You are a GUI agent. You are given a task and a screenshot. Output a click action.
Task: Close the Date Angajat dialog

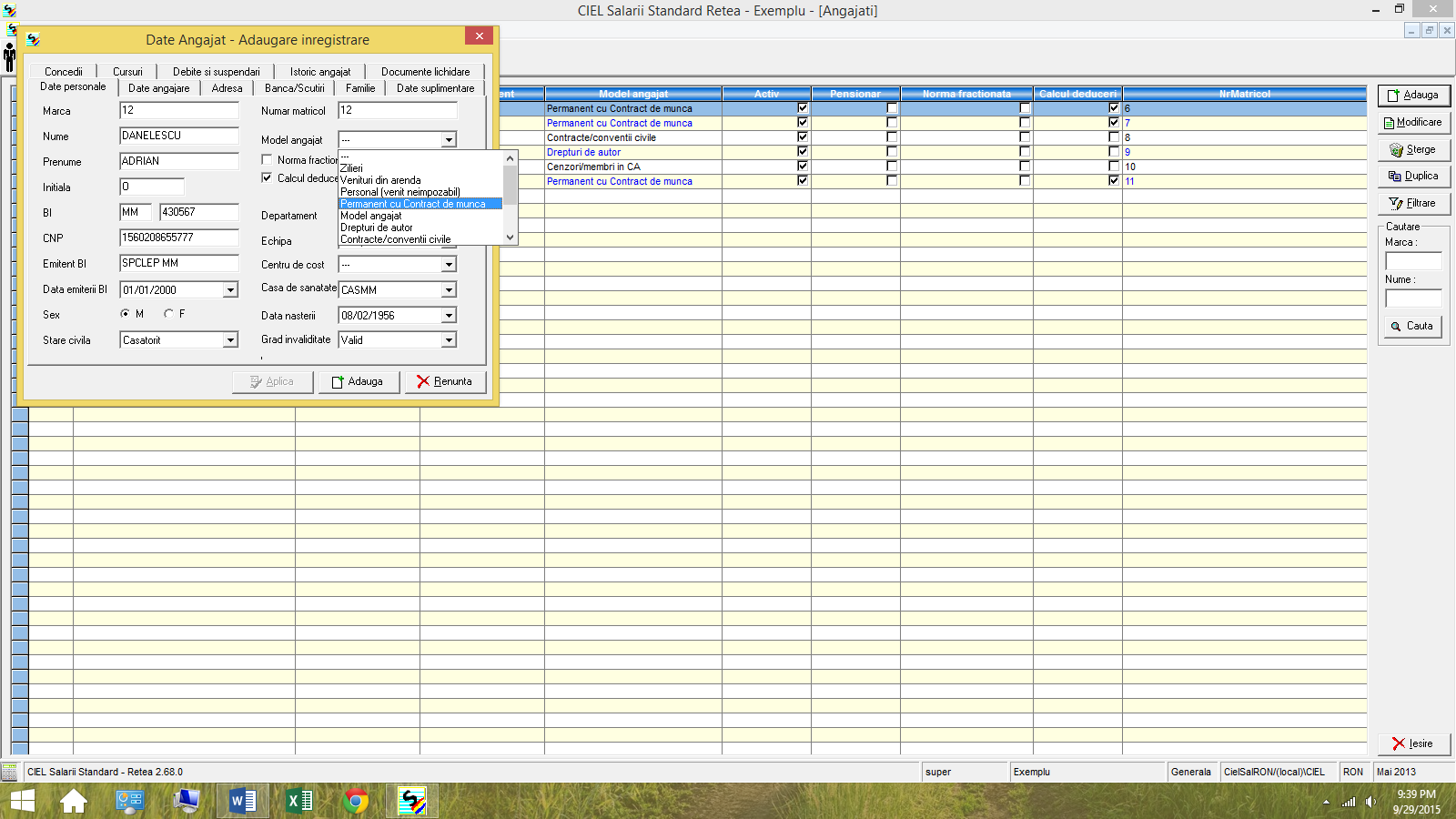pos(479,36)
